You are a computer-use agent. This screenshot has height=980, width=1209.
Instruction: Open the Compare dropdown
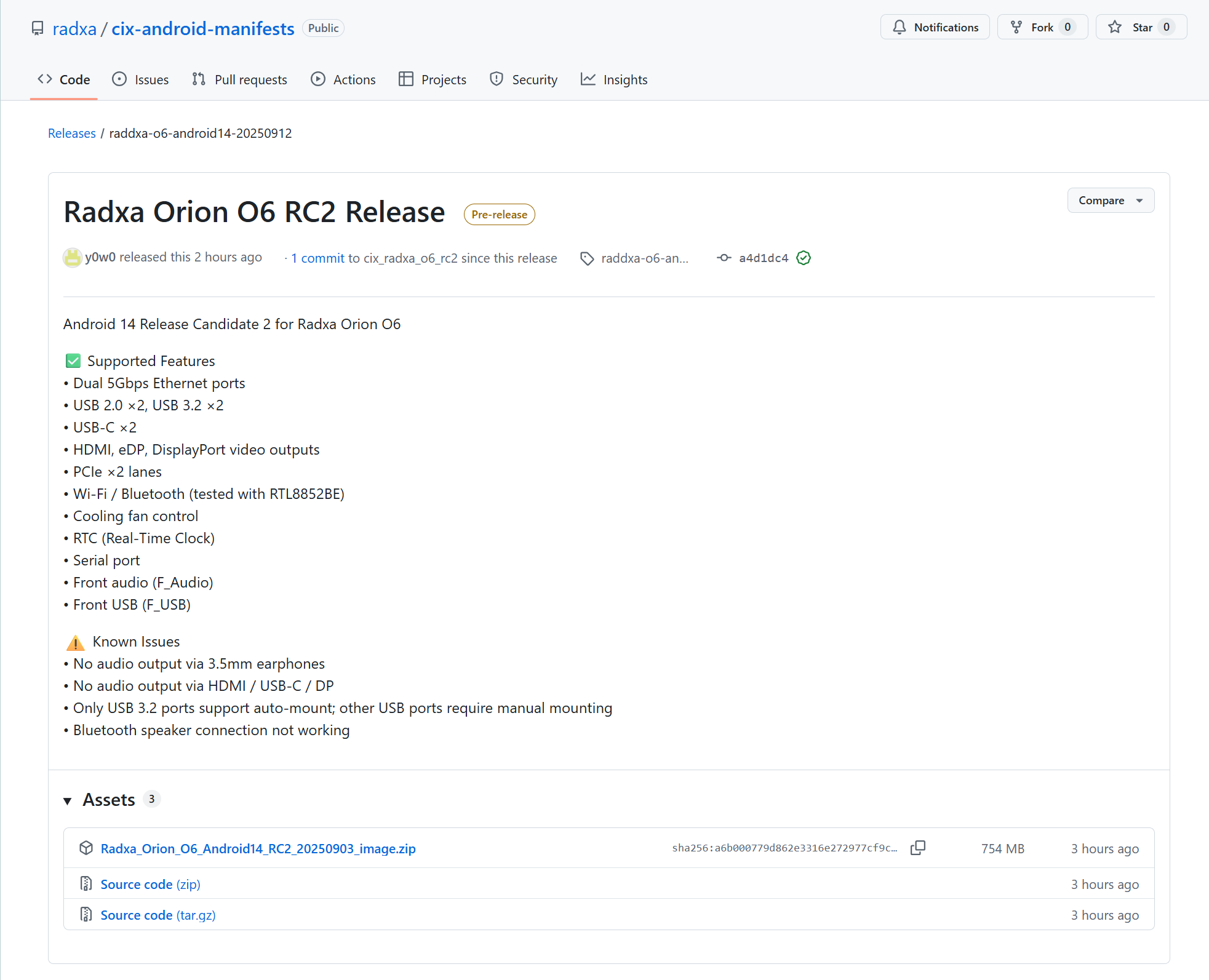(1110, 200)
